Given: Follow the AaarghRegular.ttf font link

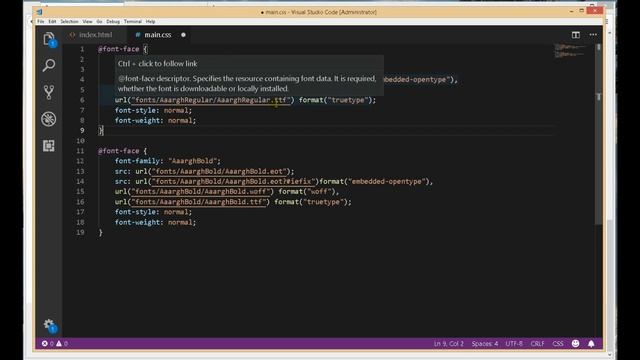Looking at the screenshot, I should click(211, 100).
